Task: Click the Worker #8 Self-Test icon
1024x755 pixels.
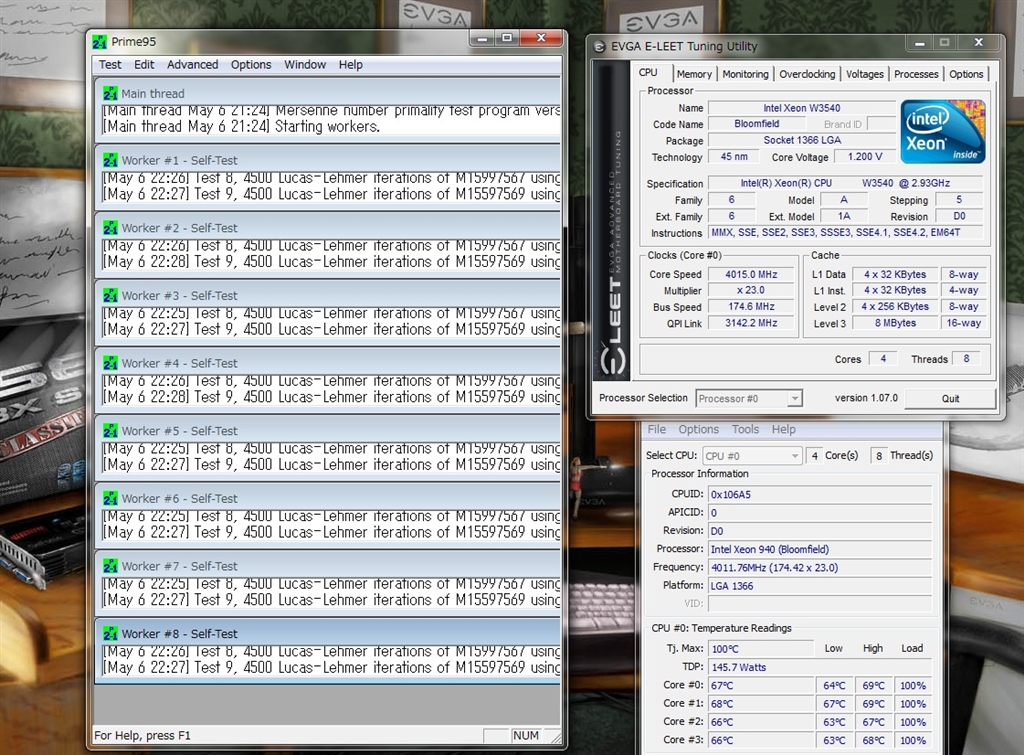Action: [x=110, y=634]
